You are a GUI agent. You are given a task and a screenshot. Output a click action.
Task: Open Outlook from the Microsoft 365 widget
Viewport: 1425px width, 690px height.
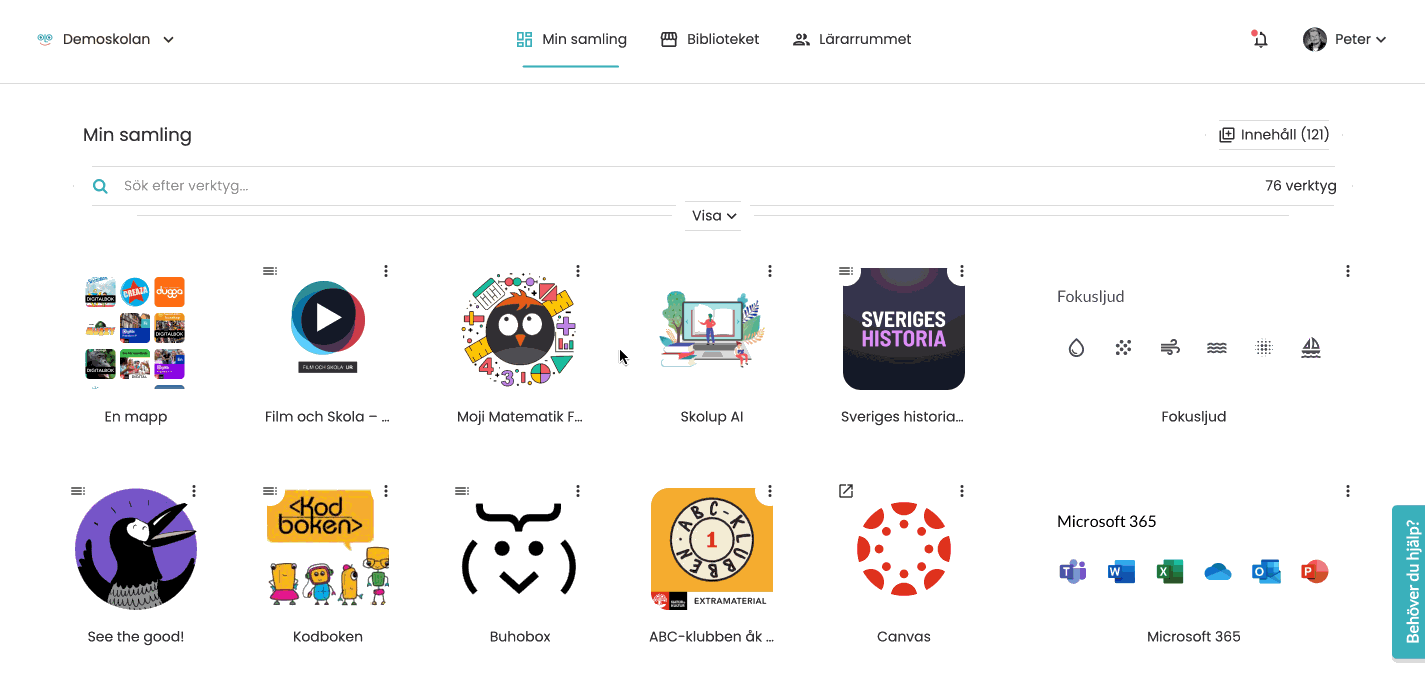1266,572
